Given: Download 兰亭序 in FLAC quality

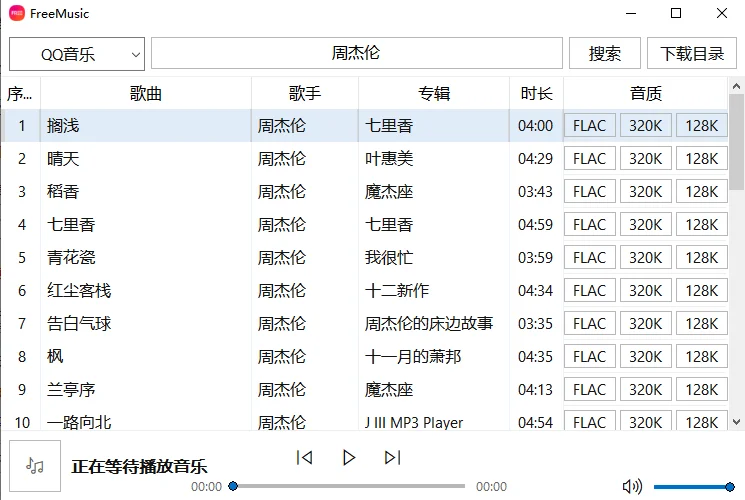Looking at the screenshot, I should click(590, 390).
